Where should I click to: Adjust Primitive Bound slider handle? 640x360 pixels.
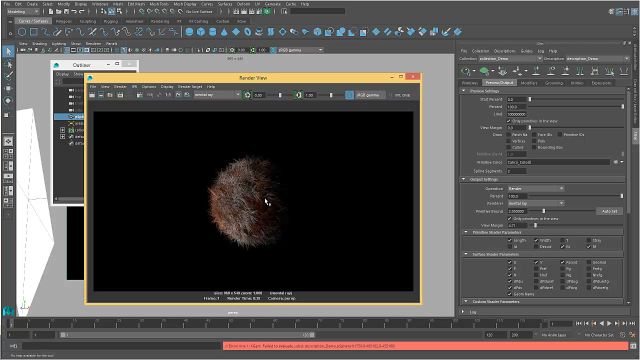pos(544,211)
